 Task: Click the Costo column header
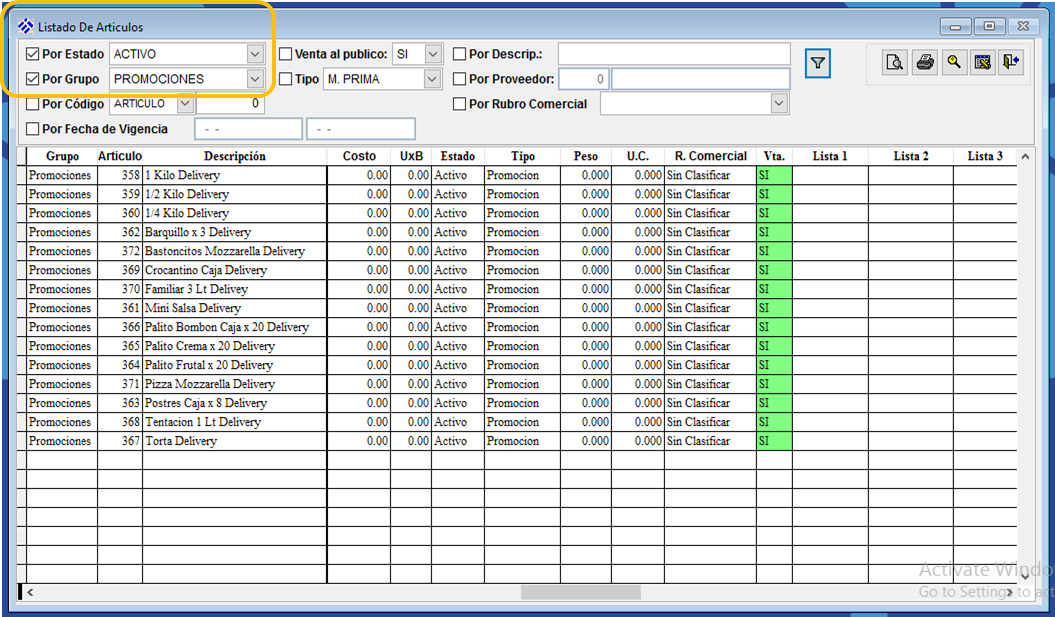359,156
